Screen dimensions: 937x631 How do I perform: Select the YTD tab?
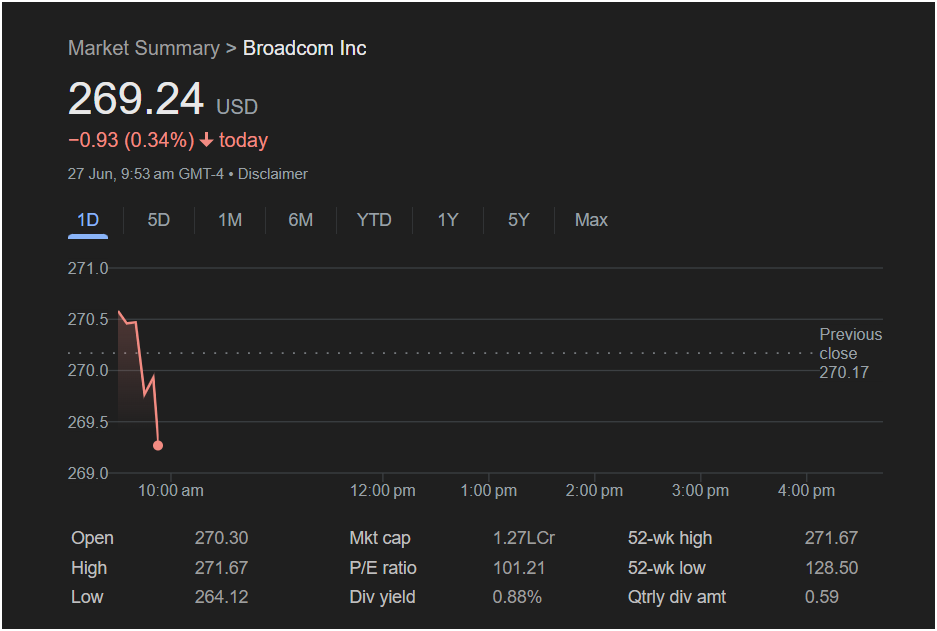(x=374, y=220)
